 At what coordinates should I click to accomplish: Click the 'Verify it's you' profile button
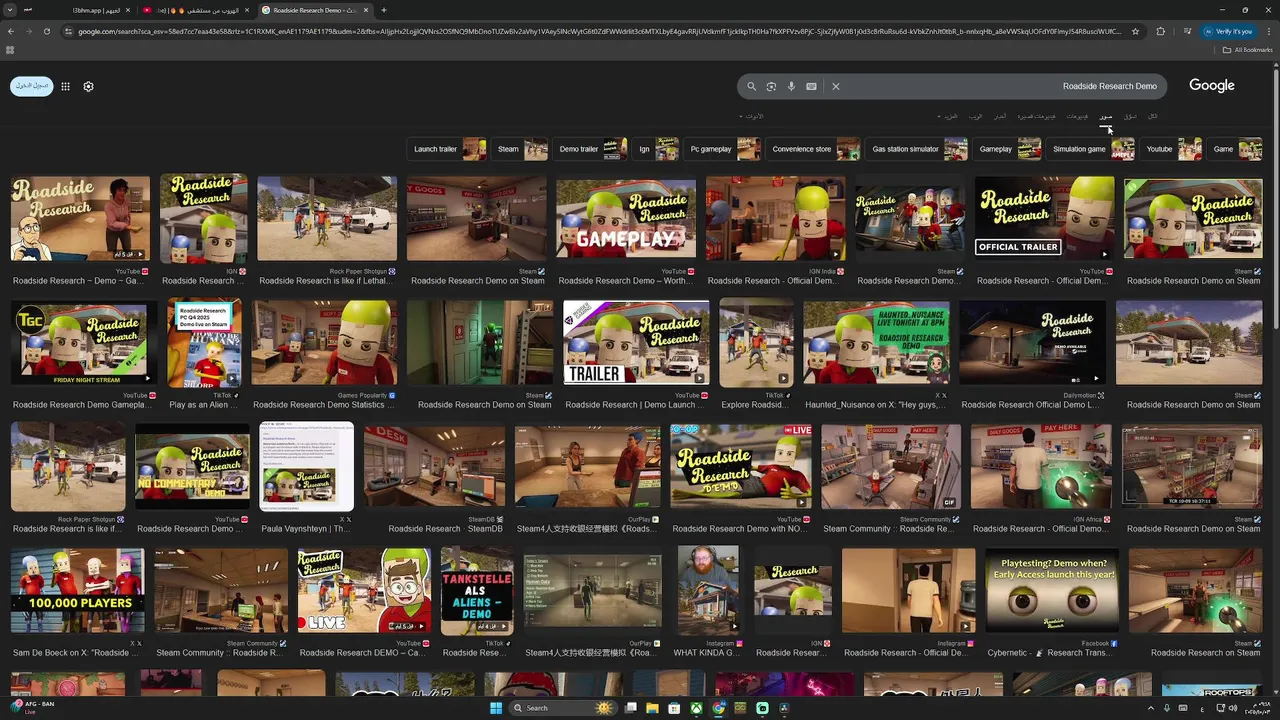pyautogui.click(x=1228, y=31)
